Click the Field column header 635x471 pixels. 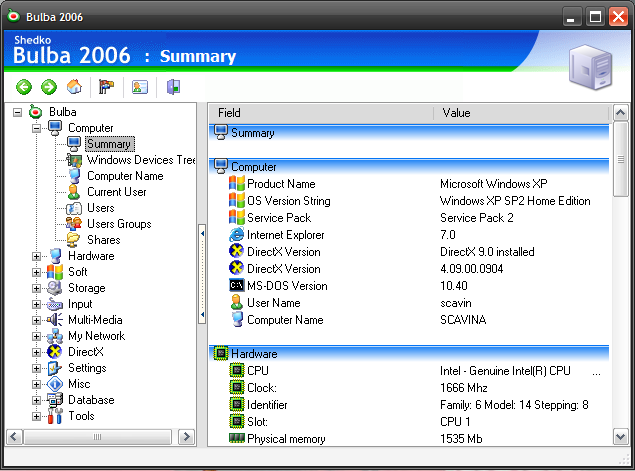pos(321,113)
